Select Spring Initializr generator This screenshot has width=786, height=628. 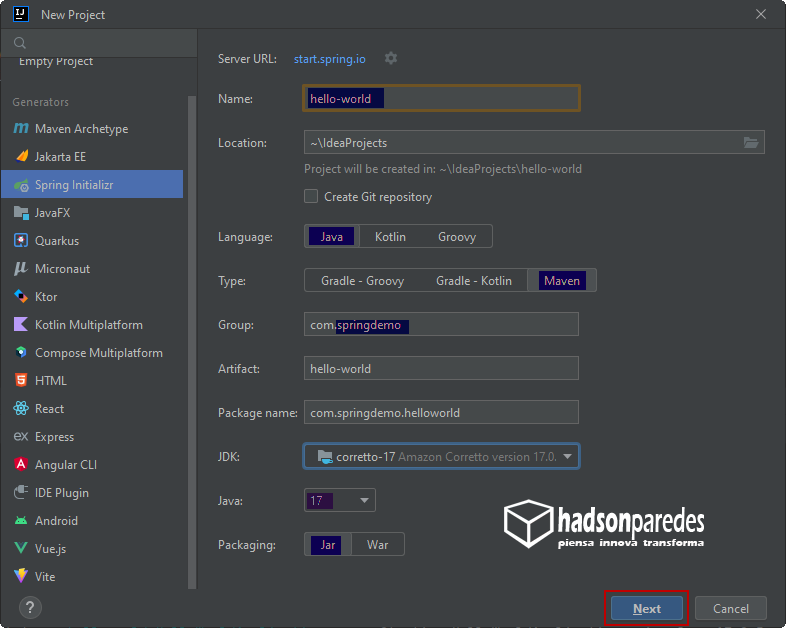92,184
